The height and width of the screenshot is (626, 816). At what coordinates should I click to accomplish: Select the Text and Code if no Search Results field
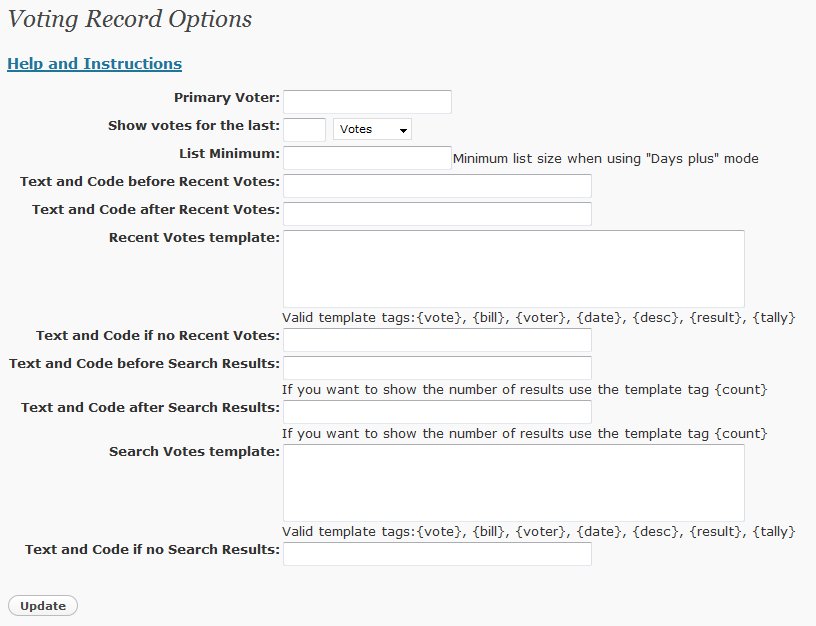[437, 554]
